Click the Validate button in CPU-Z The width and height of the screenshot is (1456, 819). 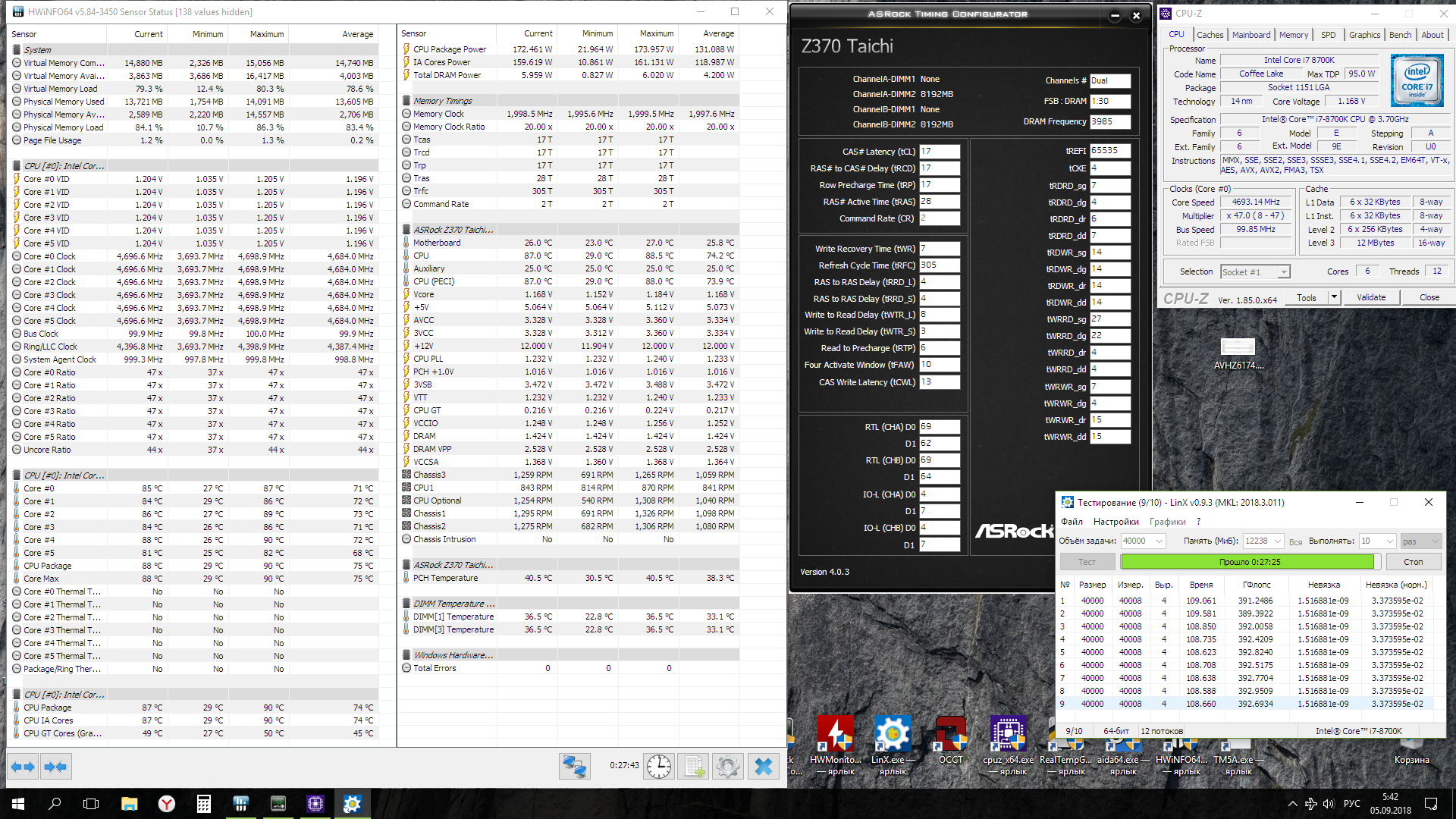tap(1370, 297)
